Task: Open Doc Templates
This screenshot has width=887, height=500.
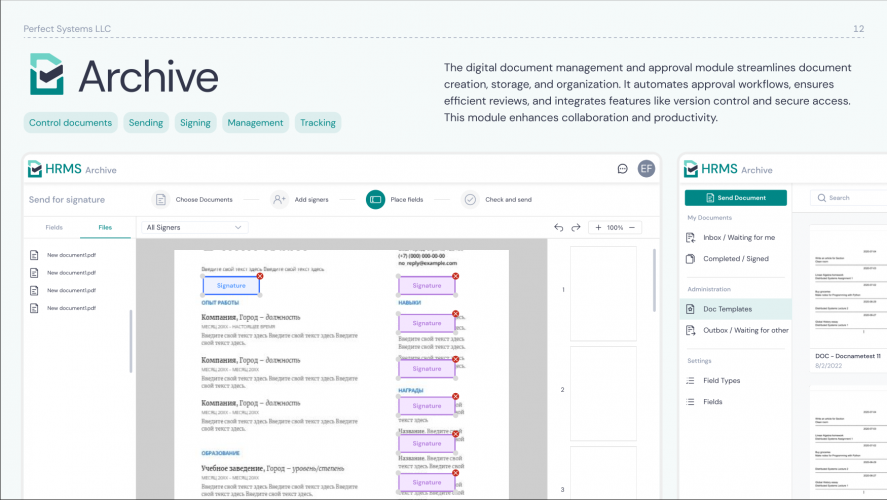Action: [x=735, y=309]
